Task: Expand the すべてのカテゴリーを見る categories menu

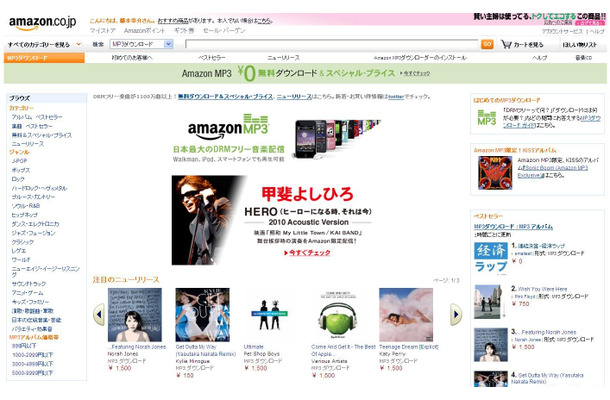Action: [44, 45]
